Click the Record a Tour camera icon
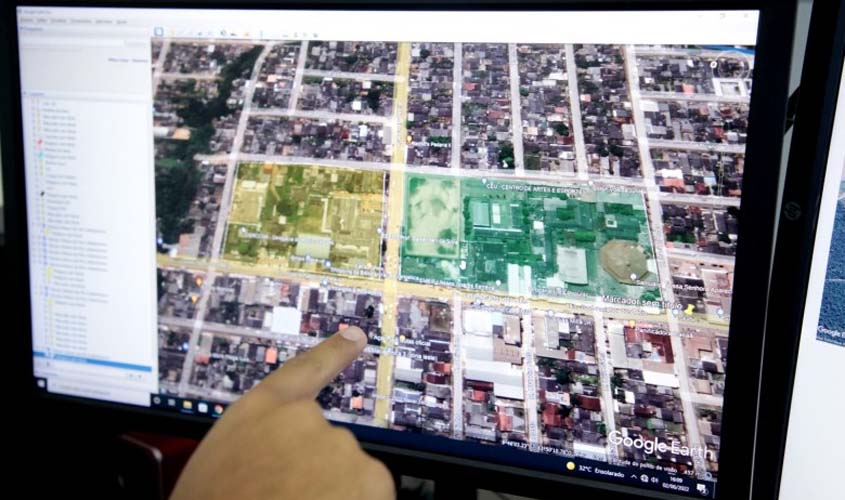 210,34
